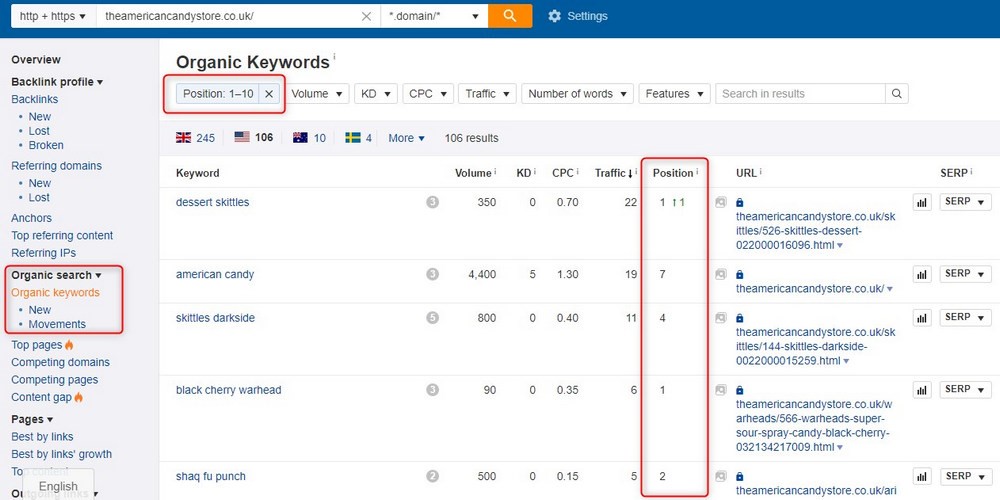The image size is (1000, 500).
Task: Go to Content gap report
Action: (40, 397)
